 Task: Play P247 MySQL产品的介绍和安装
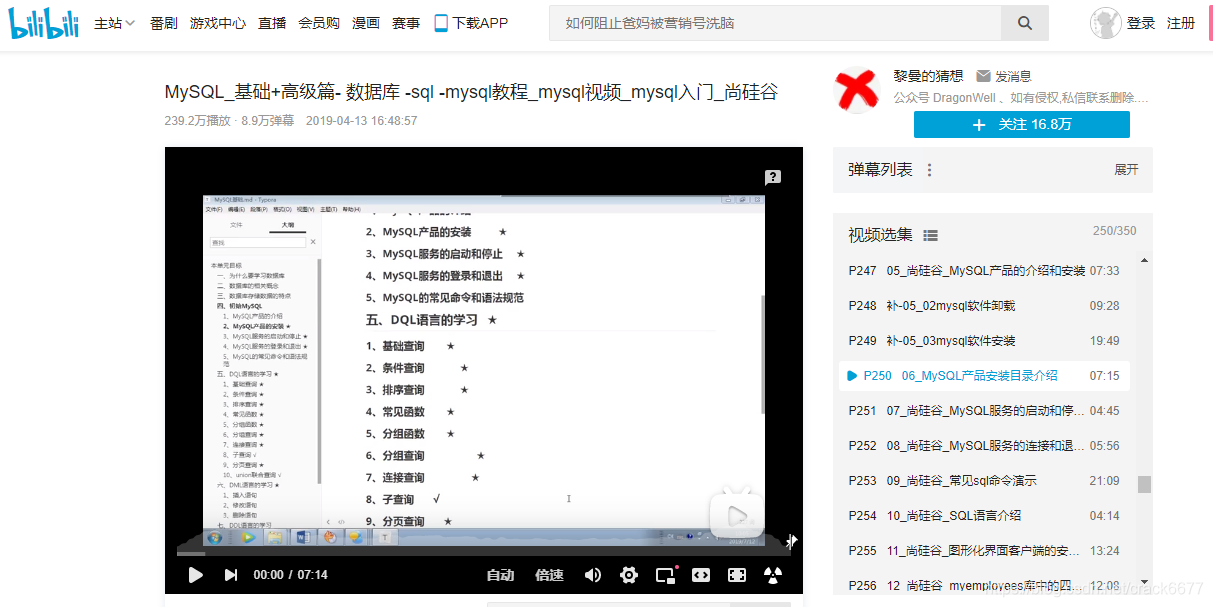tap(984, 271)
